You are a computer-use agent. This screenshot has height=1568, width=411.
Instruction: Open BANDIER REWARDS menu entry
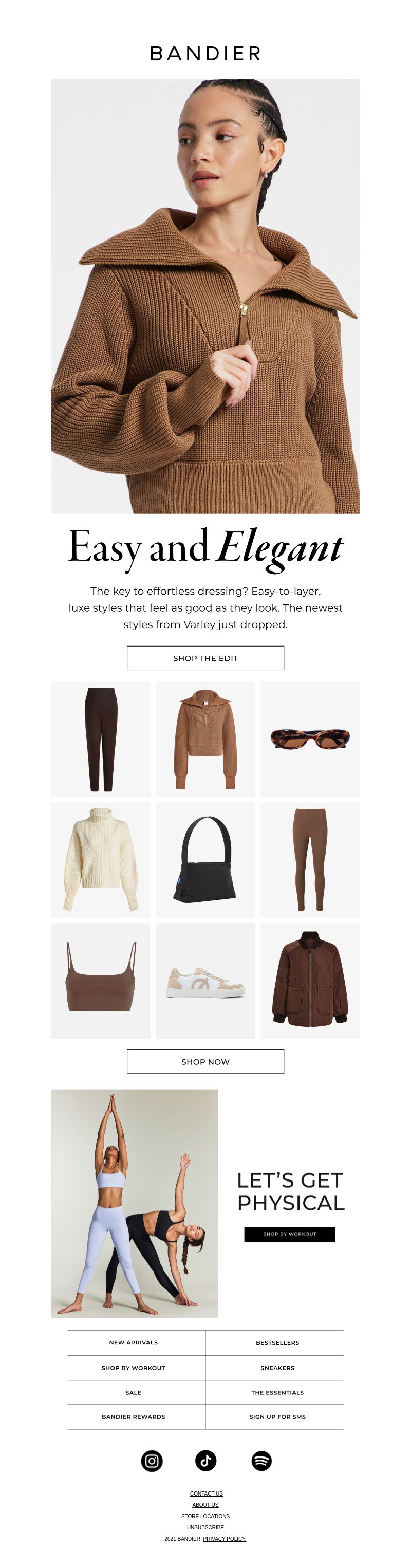click(x=134, y=1417)
